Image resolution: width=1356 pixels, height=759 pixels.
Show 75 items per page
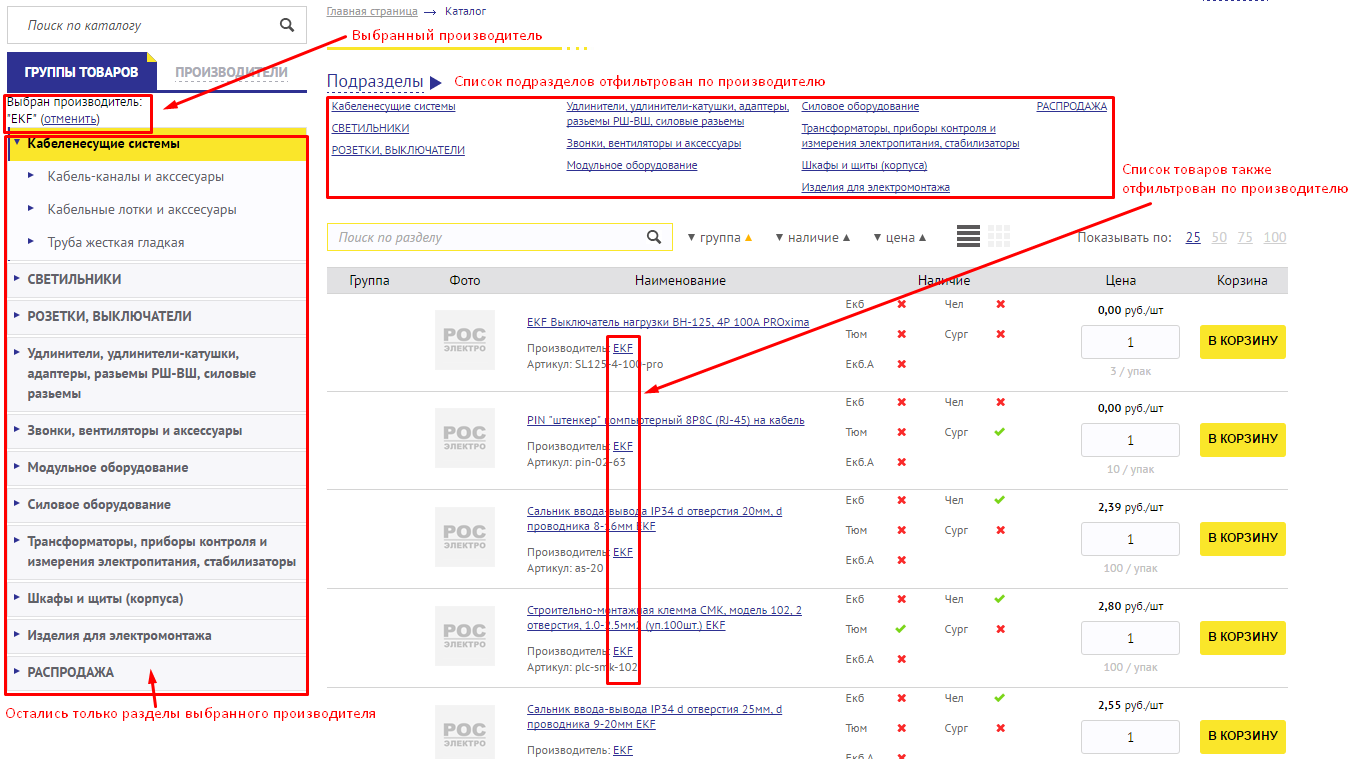[x=1245, y=237]
